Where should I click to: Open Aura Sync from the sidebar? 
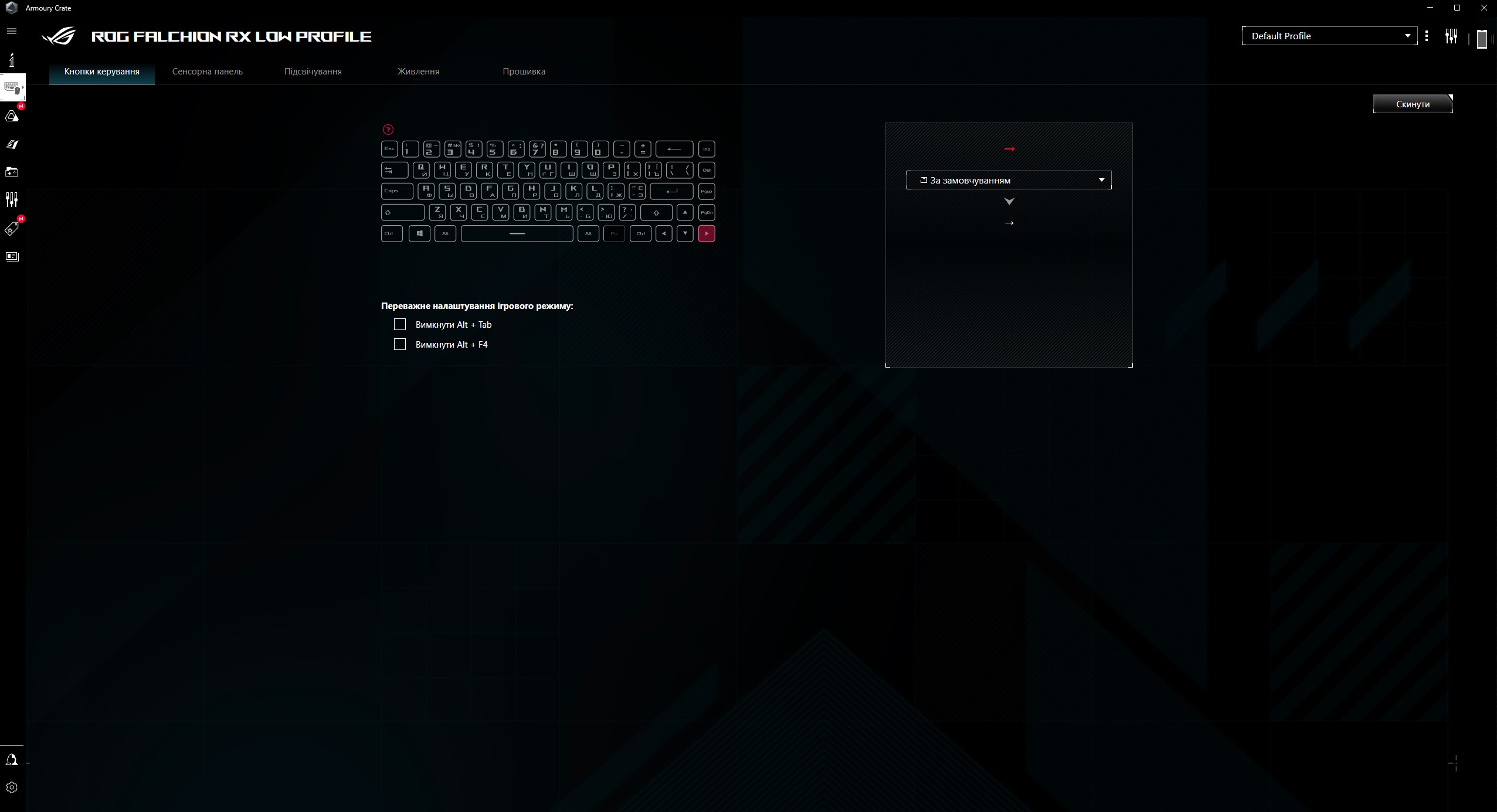coord(12,116)
